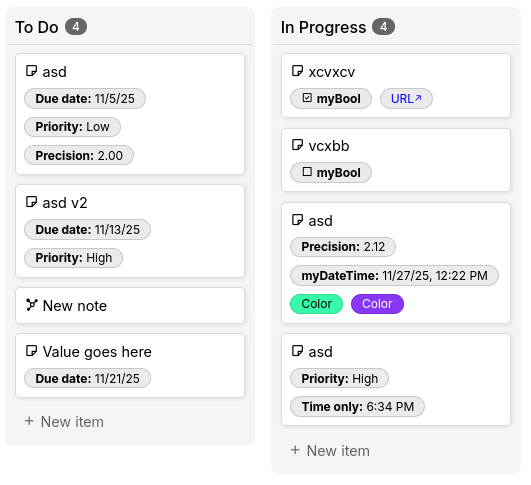Viewport: 531px width, 485px height.
Task: Select the purple Color label
Action: tap(377, 304)
